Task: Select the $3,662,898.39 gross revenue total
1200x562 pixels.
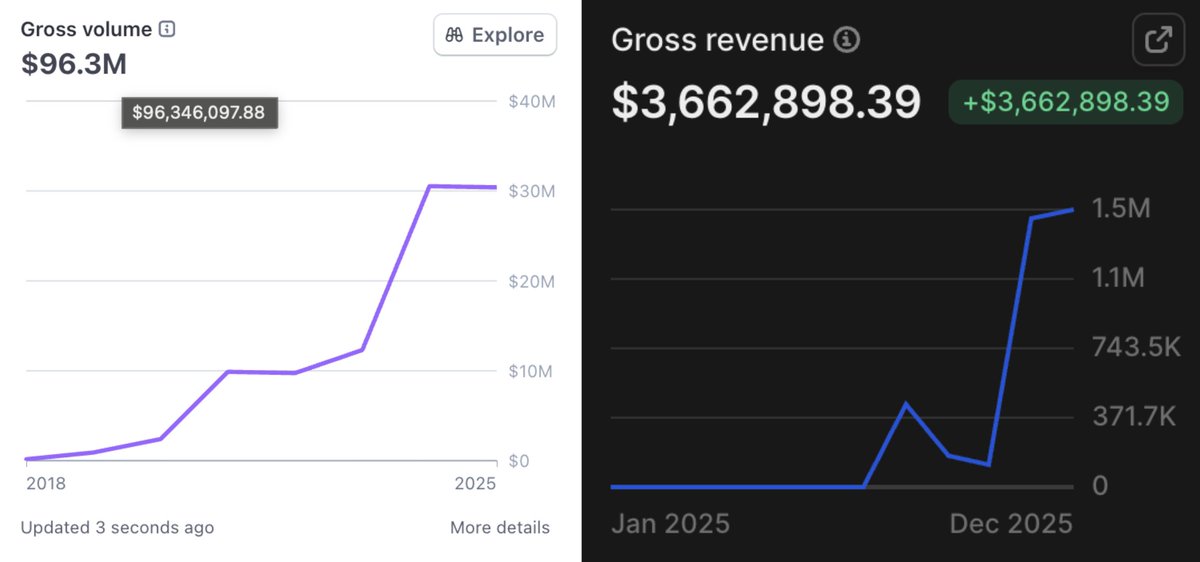Action: 766,102
